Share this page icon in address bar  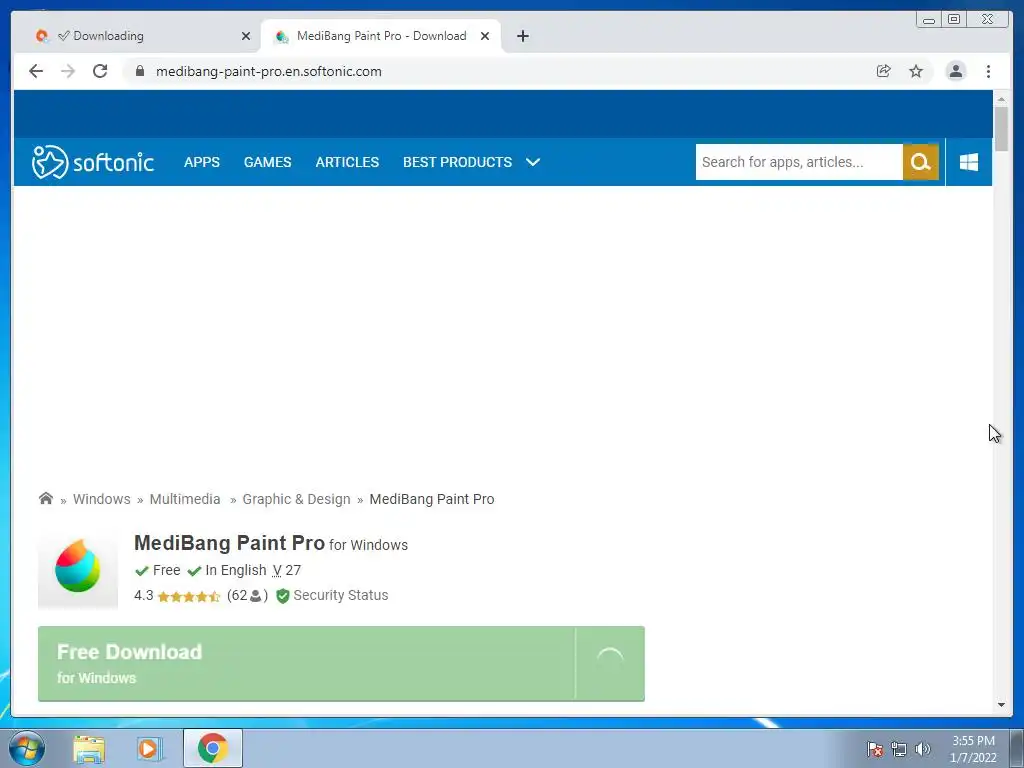point(884,71)
